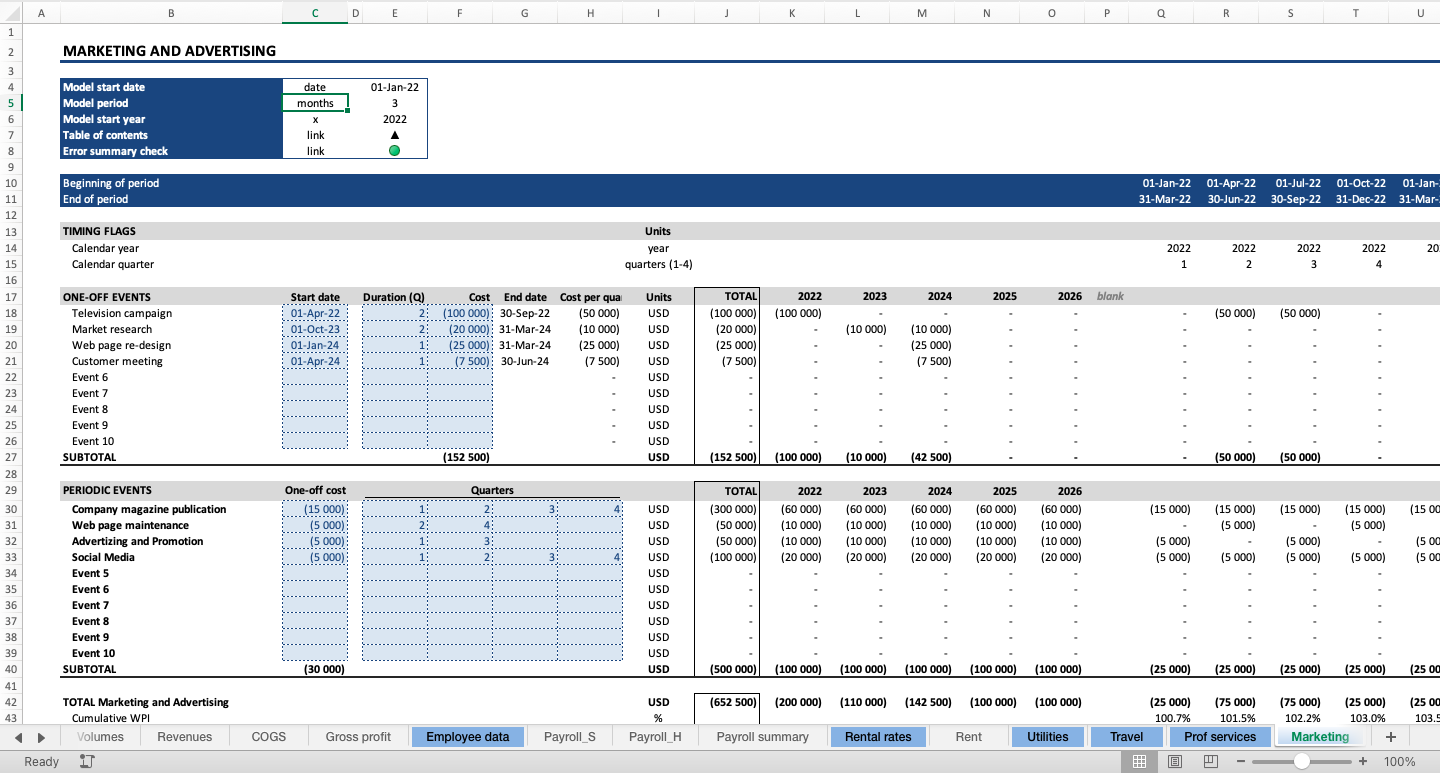The image size is (1440, 773).
Task: Click 'TOTAL Marketing and Advertising' label
Action: [x=146, y=702]
